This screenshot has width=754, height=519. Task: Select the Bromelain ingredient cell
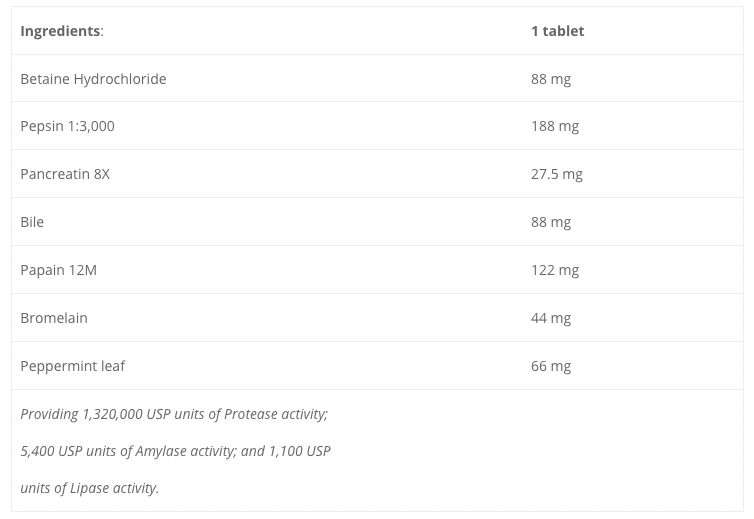point(54,318)
